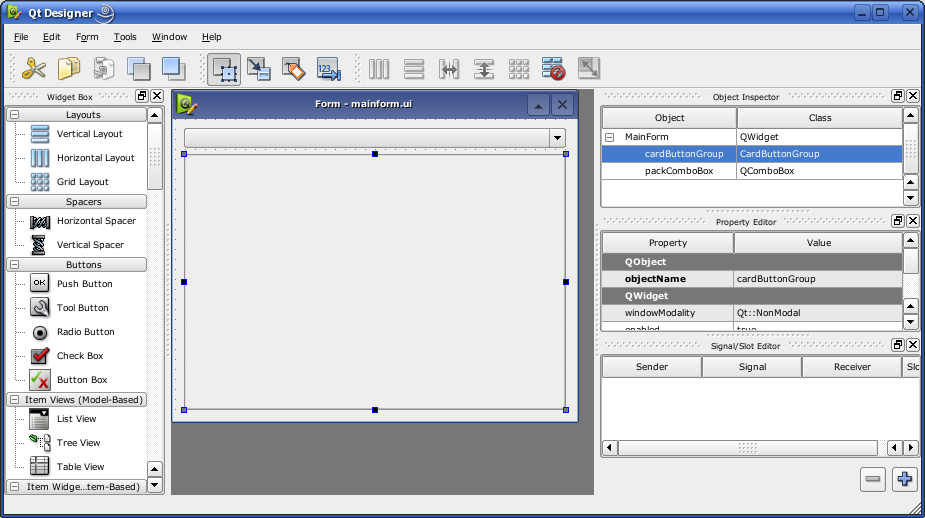
Task: Open the File menu
Action: 21,37
